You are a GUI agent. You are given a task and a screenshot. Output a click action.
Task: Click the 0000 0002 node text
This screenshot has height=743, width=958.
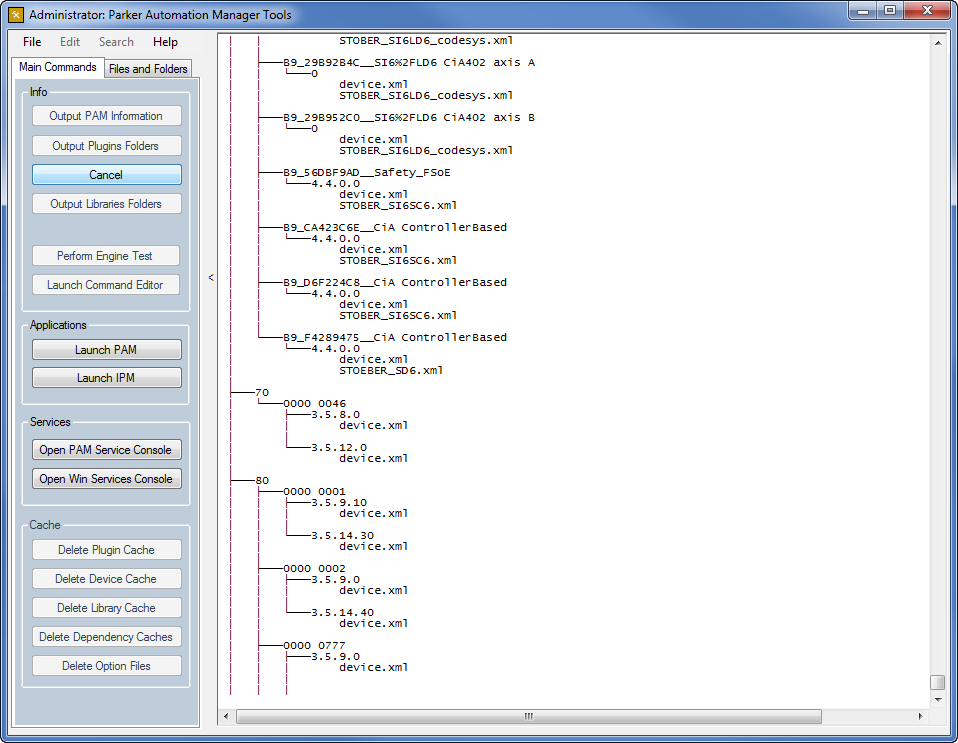[x=314, y=568]
